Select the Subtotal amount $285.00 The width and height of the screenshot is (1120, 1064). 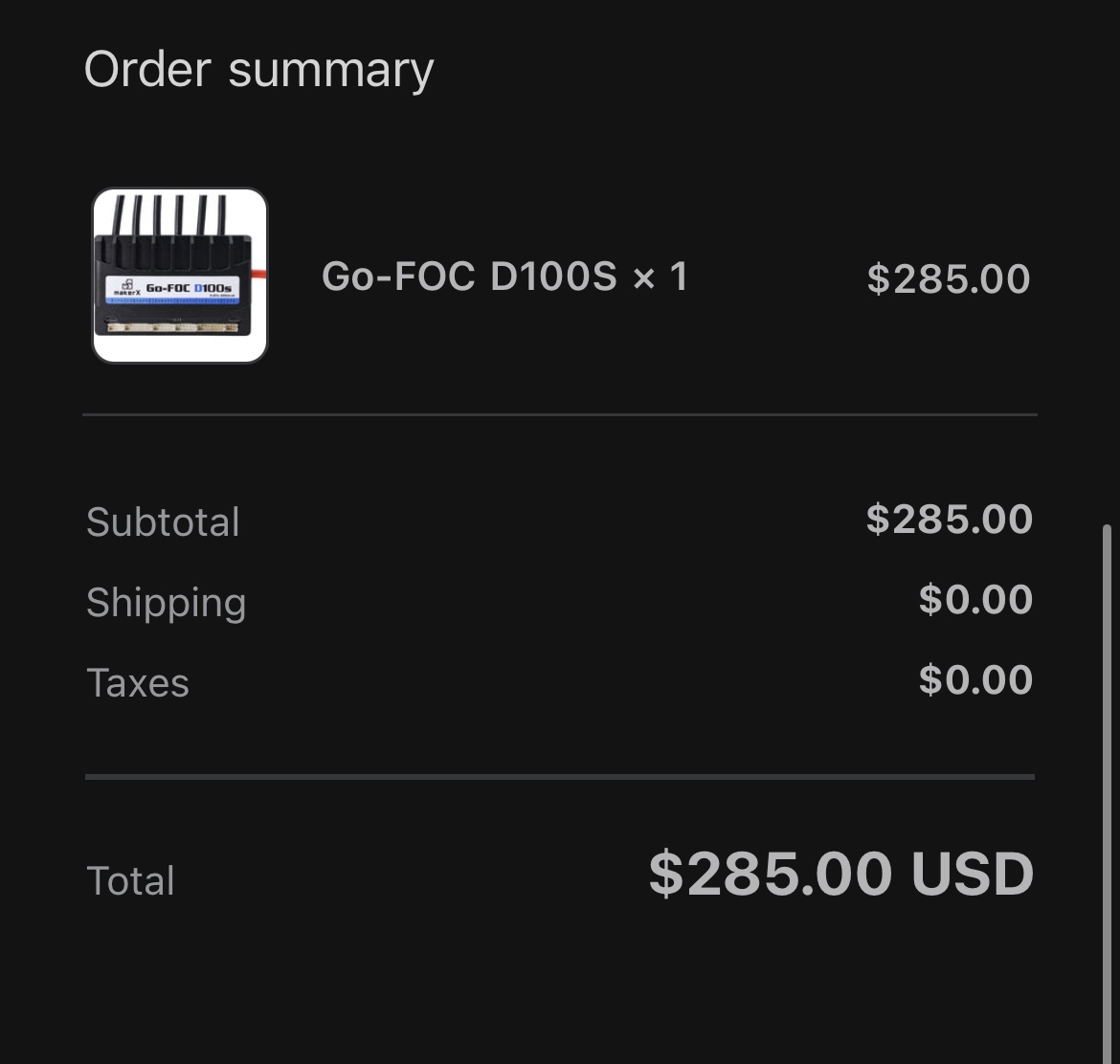pyautogui.click(x=949, y=519)
